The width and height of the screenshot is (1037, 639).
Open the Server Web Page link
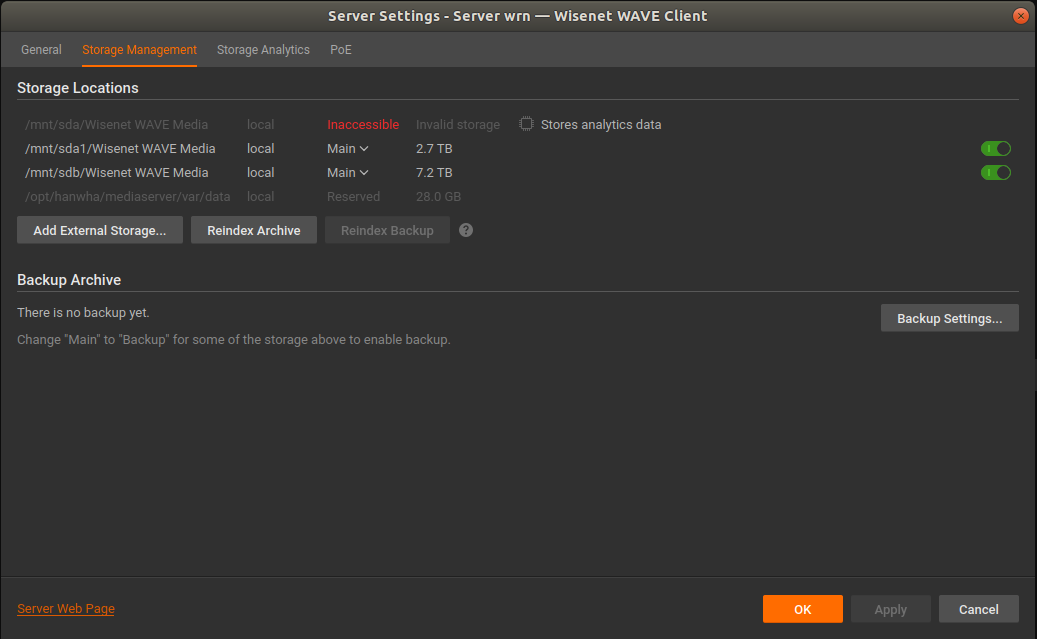tap(66, 609)
